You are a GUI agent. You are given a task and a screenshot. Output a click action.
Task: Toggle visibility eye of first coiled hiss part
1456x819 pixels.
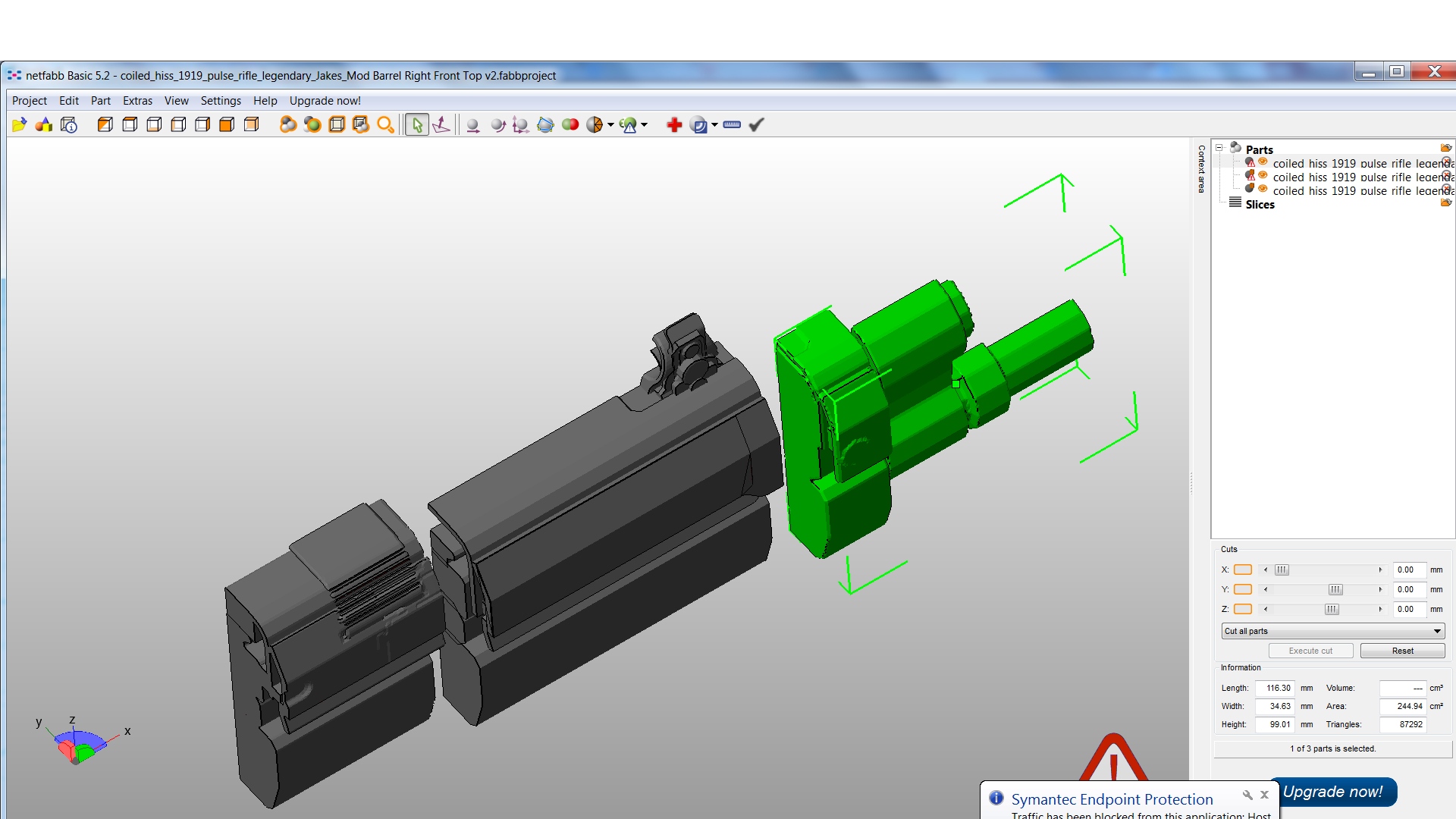[x=1263, y=162]
